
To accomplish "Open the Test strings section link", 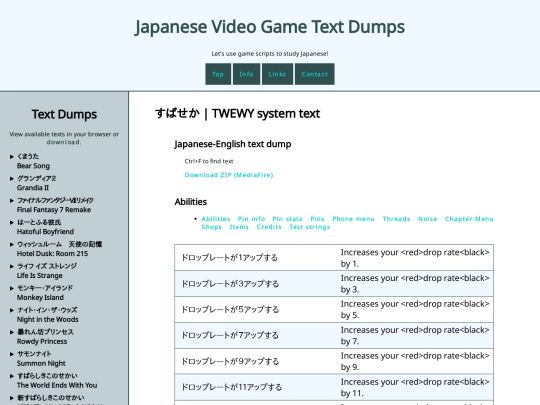I will tap(310, 227).
